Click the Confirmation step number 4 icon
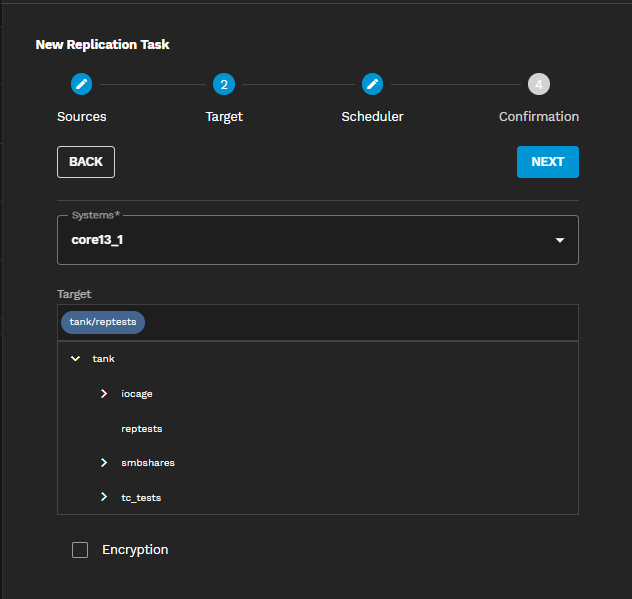Viewport: 632px width, 599px height. (539, 84)
